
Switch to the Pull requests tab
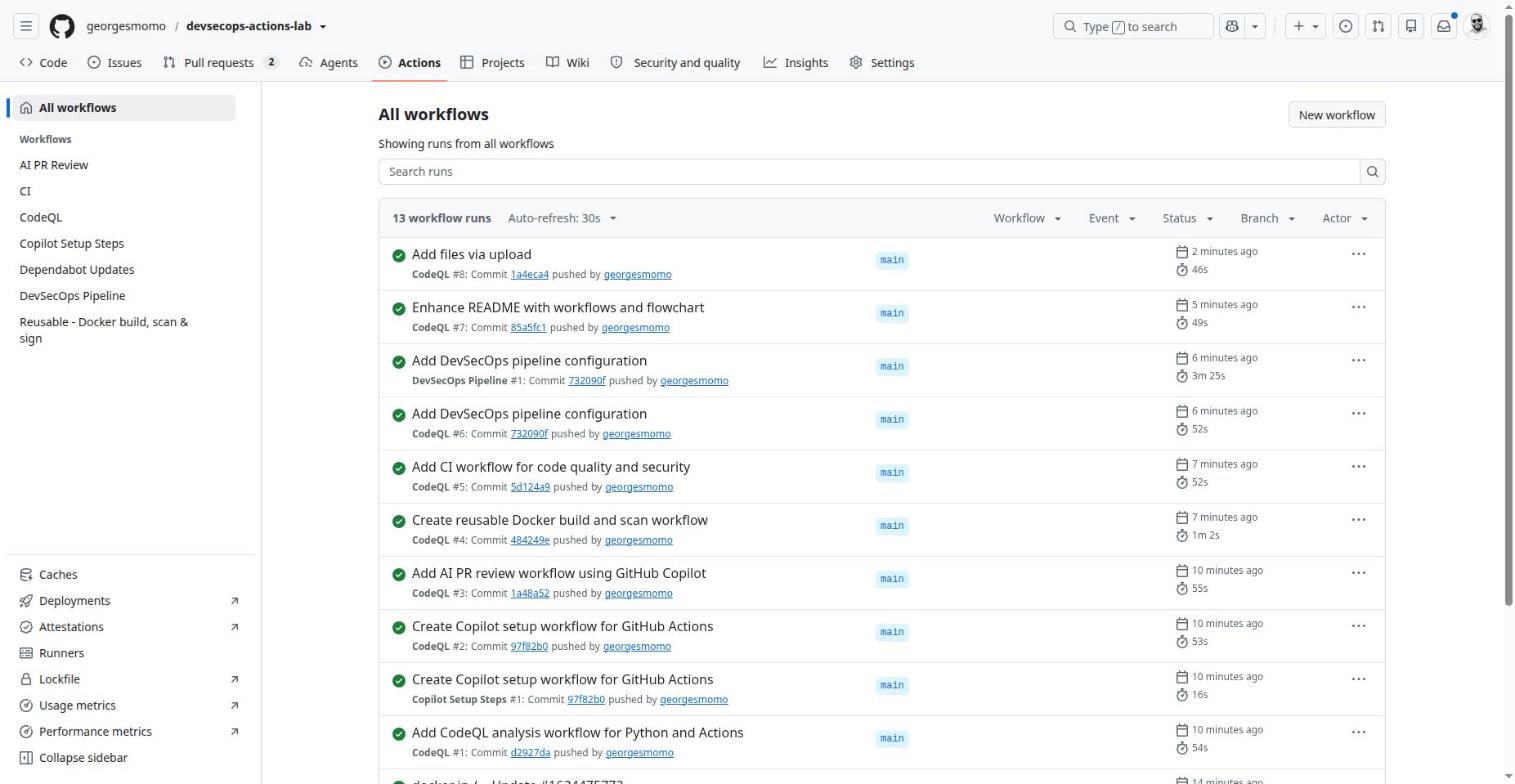(220, 62)
